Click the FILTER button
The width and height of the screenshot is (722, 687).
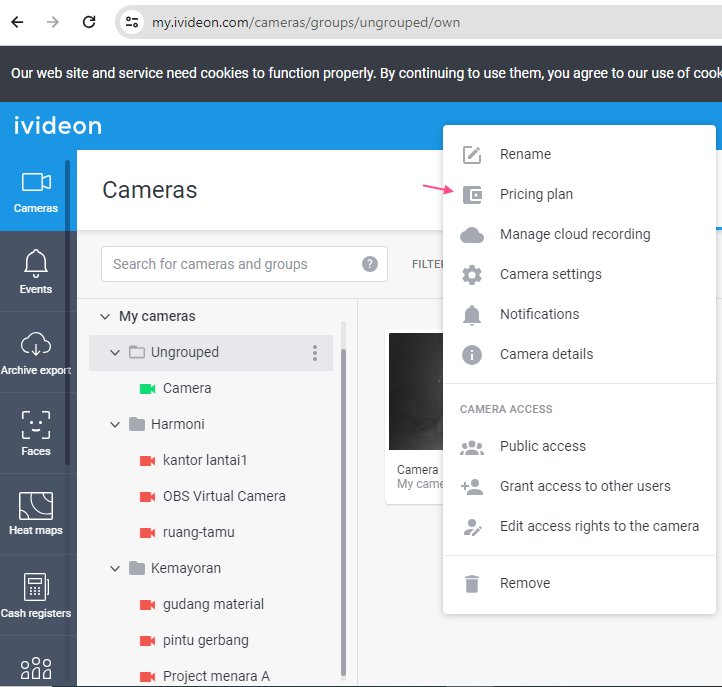(x=427, y=264)
